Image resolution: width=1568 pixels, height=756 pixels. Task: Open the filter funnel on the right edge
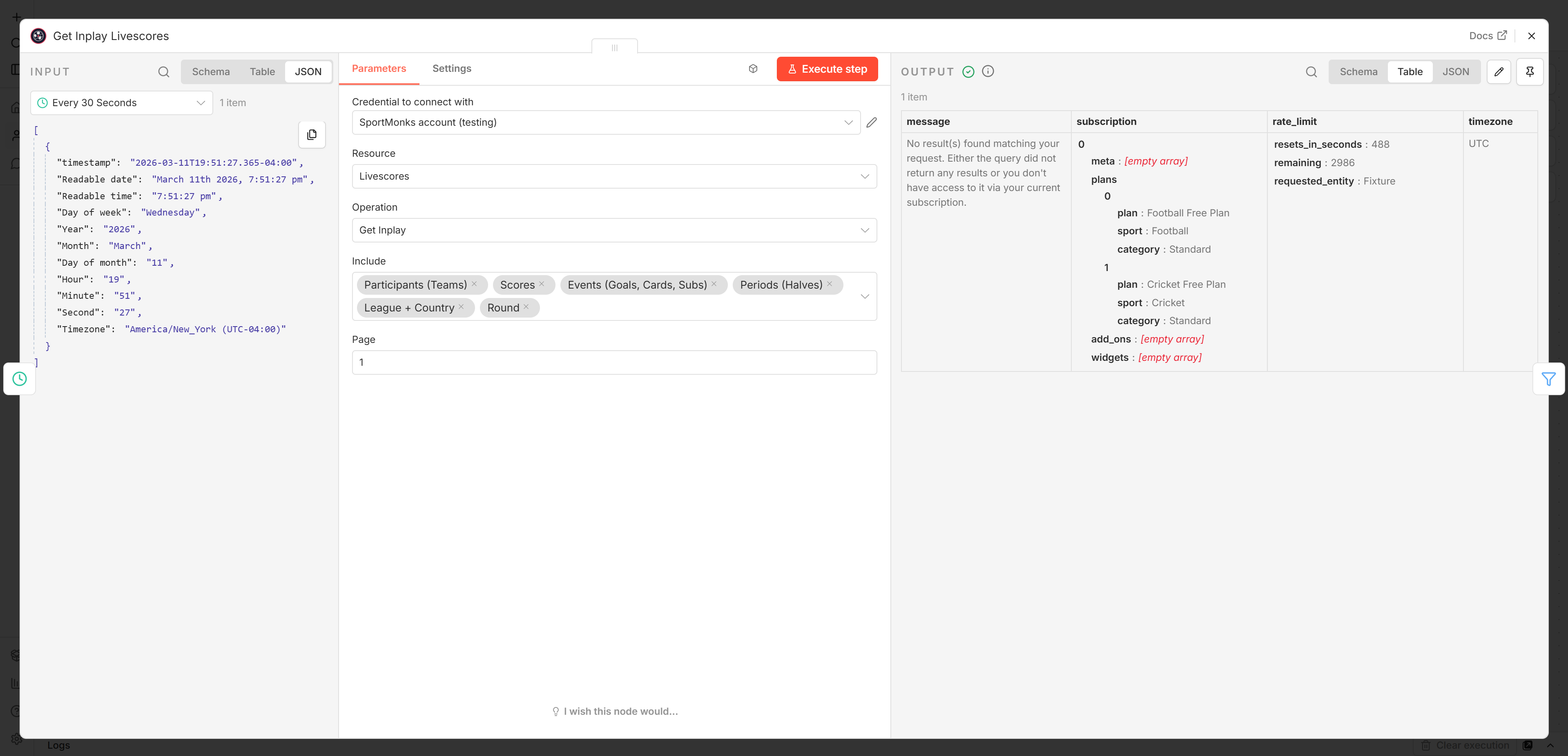(x=1548, y=380)
